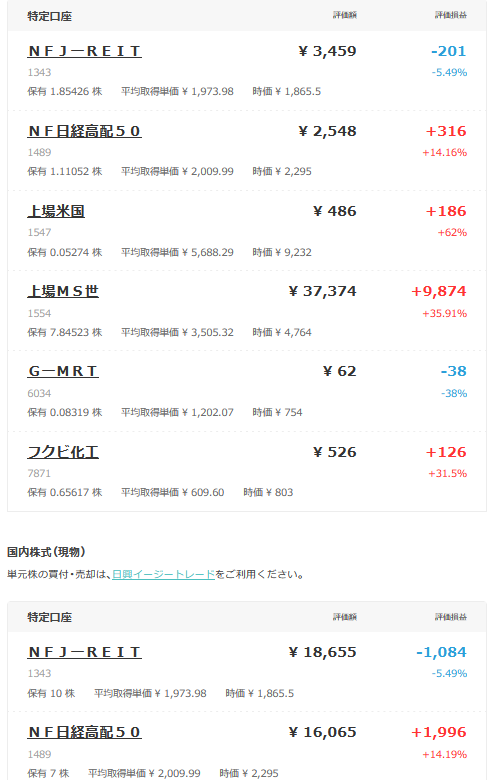Open the フクビ化工 stock link
The image size is (495, 780).
coord(63,452)
